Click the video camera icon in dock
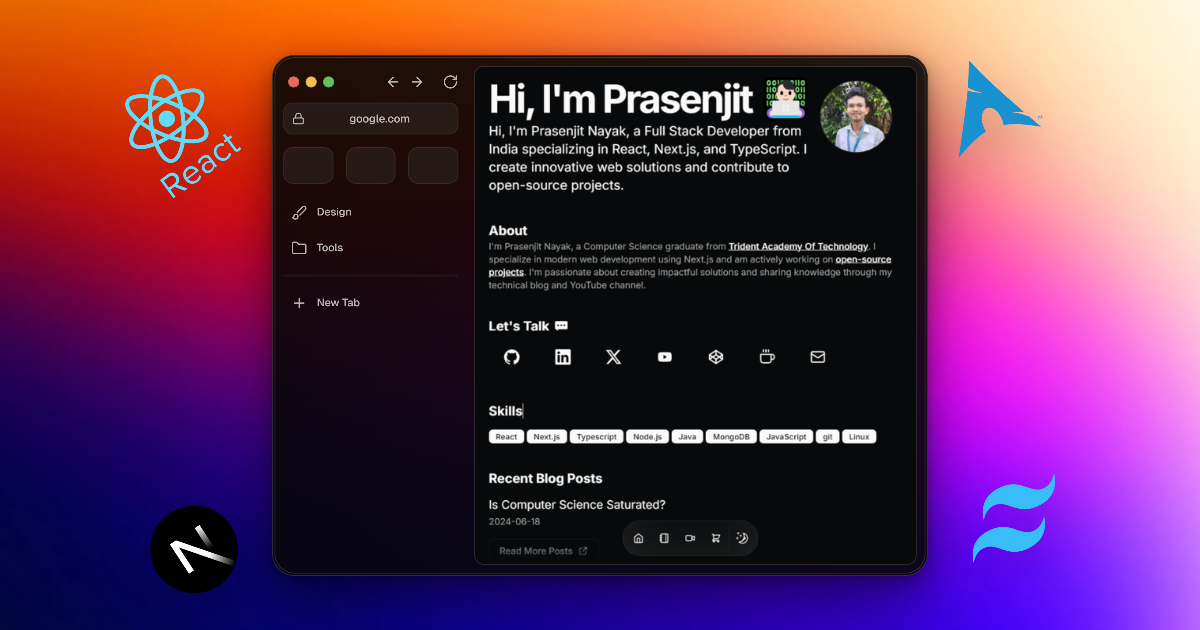The height and width of the screenshot is (630, 1200). [690, 538]
